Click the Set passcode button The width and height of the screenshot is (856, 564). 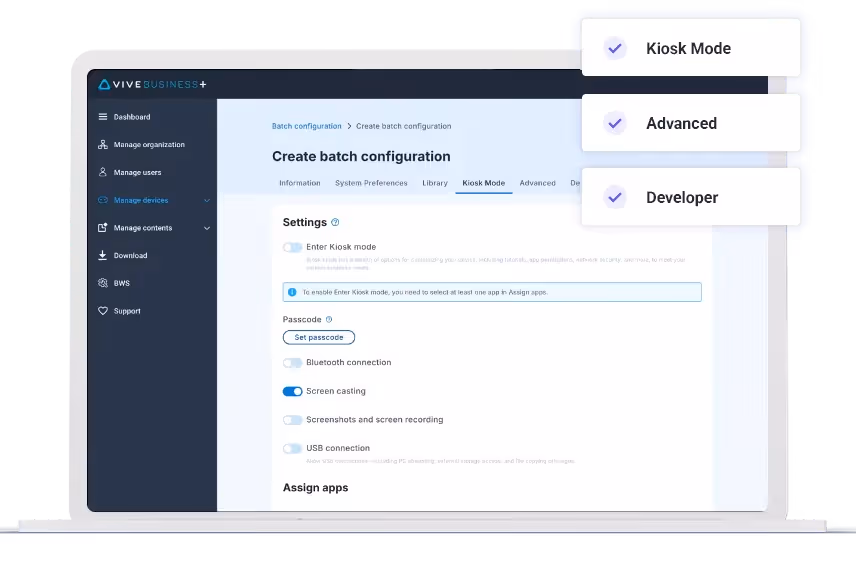point(319,337)
